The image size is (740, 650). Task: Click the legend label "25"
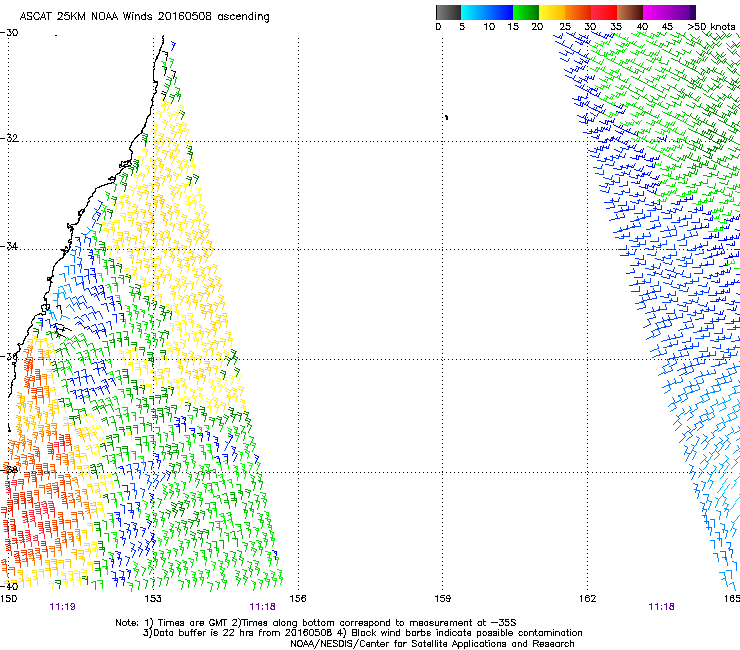[x=565, y=27]
